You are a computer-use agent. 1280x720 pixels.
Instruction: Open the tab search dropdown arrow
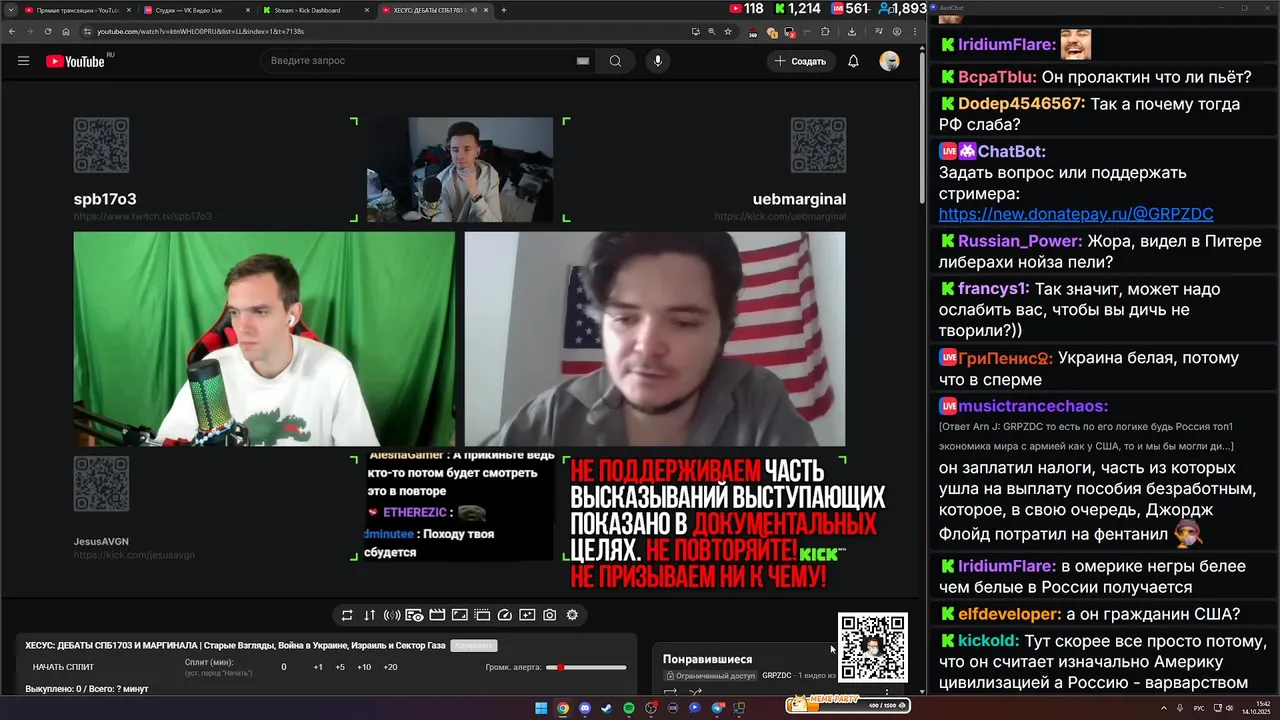[x=10, y=10]
